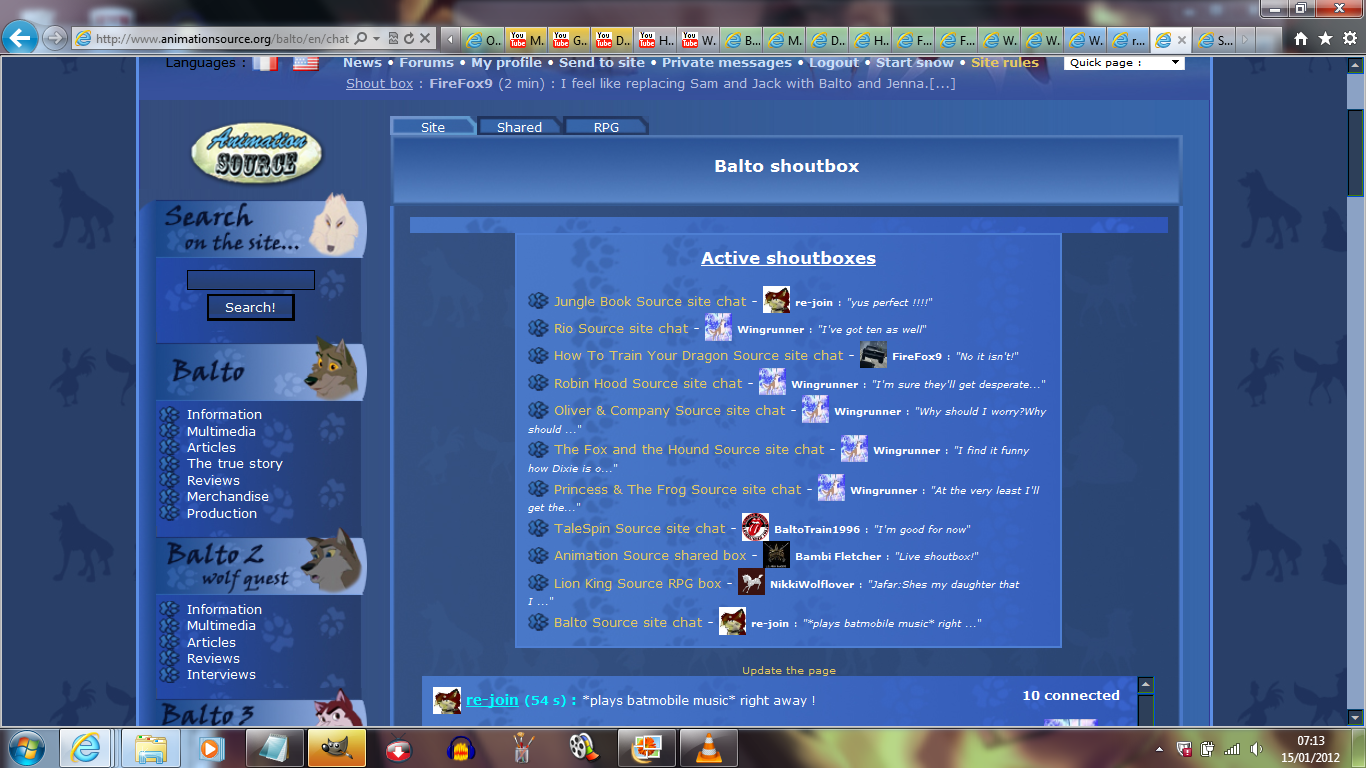Switch site language to the US flag
The width and height of the screenshot is (1366, 768).
pyautogui.click(x=306, y=63)
